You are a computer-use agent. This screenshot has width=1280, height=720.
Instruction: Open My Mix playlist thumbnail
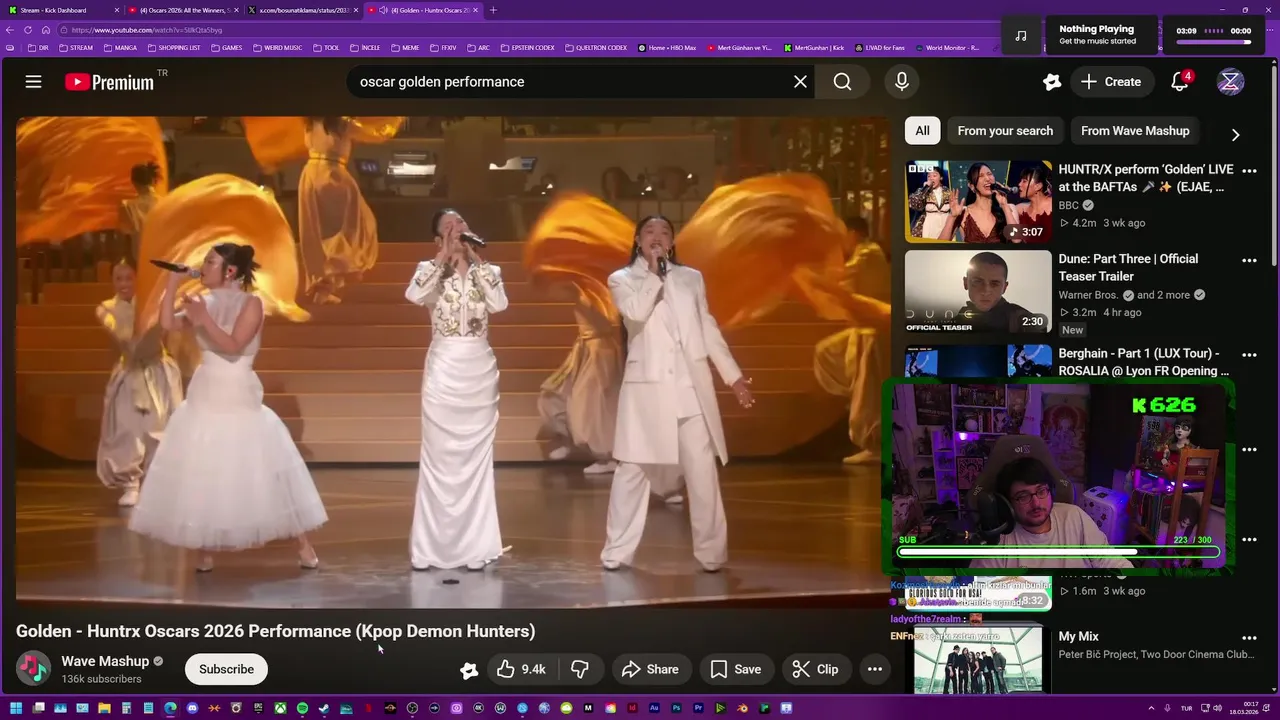click(x=978, y=660)
